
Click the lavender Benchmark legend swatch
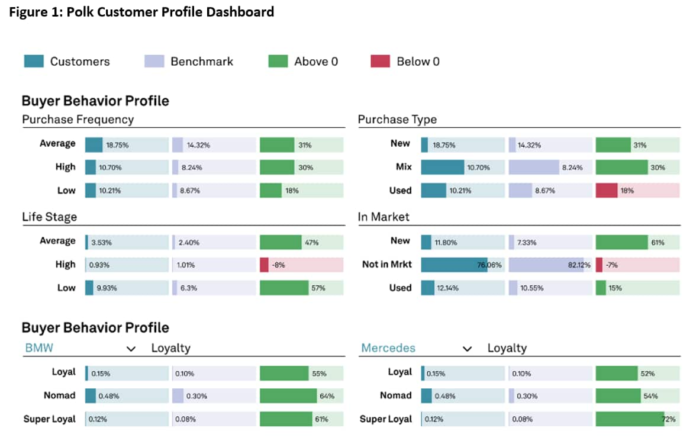click(x=157, y=62)
